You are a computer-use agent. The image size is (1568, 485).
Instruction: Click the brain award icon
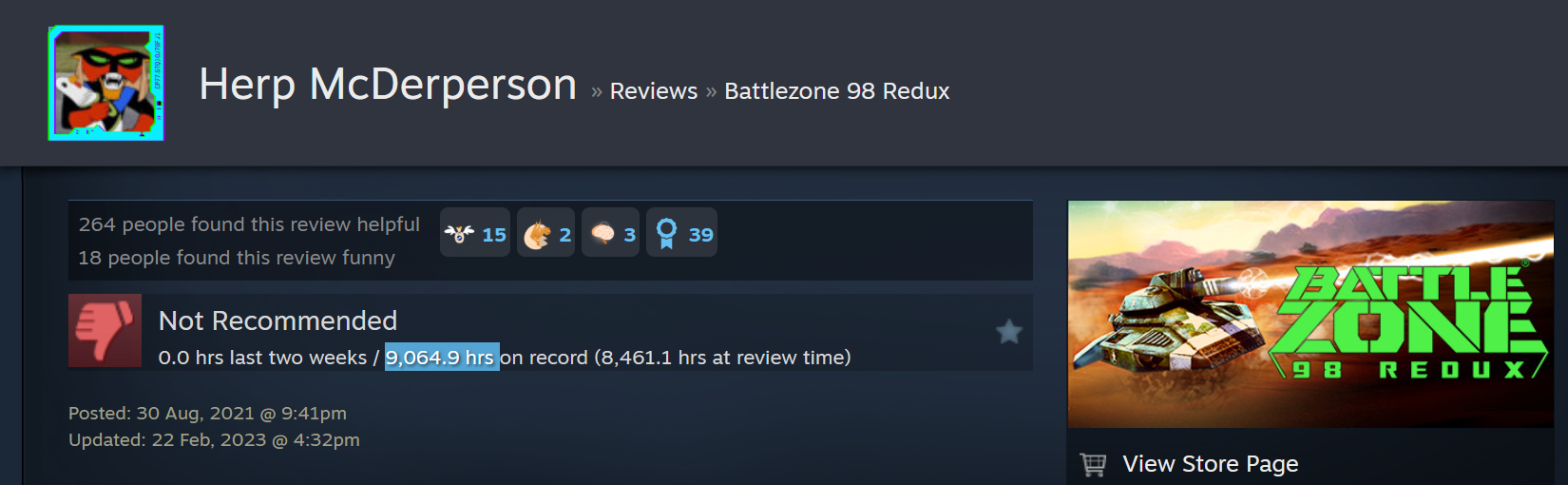click(602, 233)
